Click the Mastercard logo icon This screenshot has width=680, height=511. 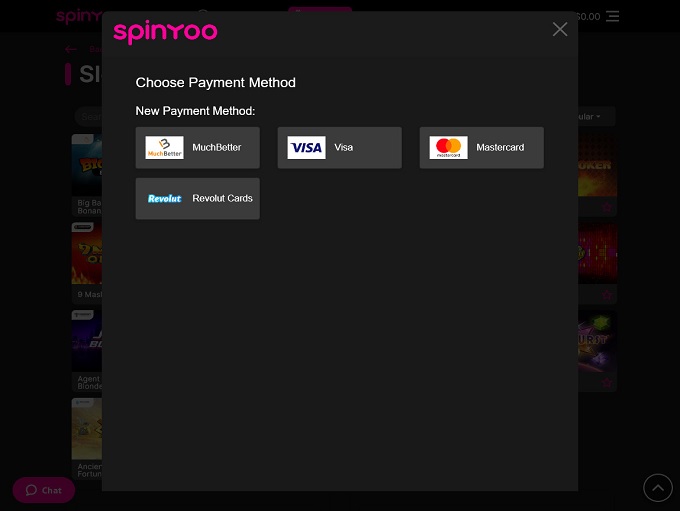(x=448, y=147)
